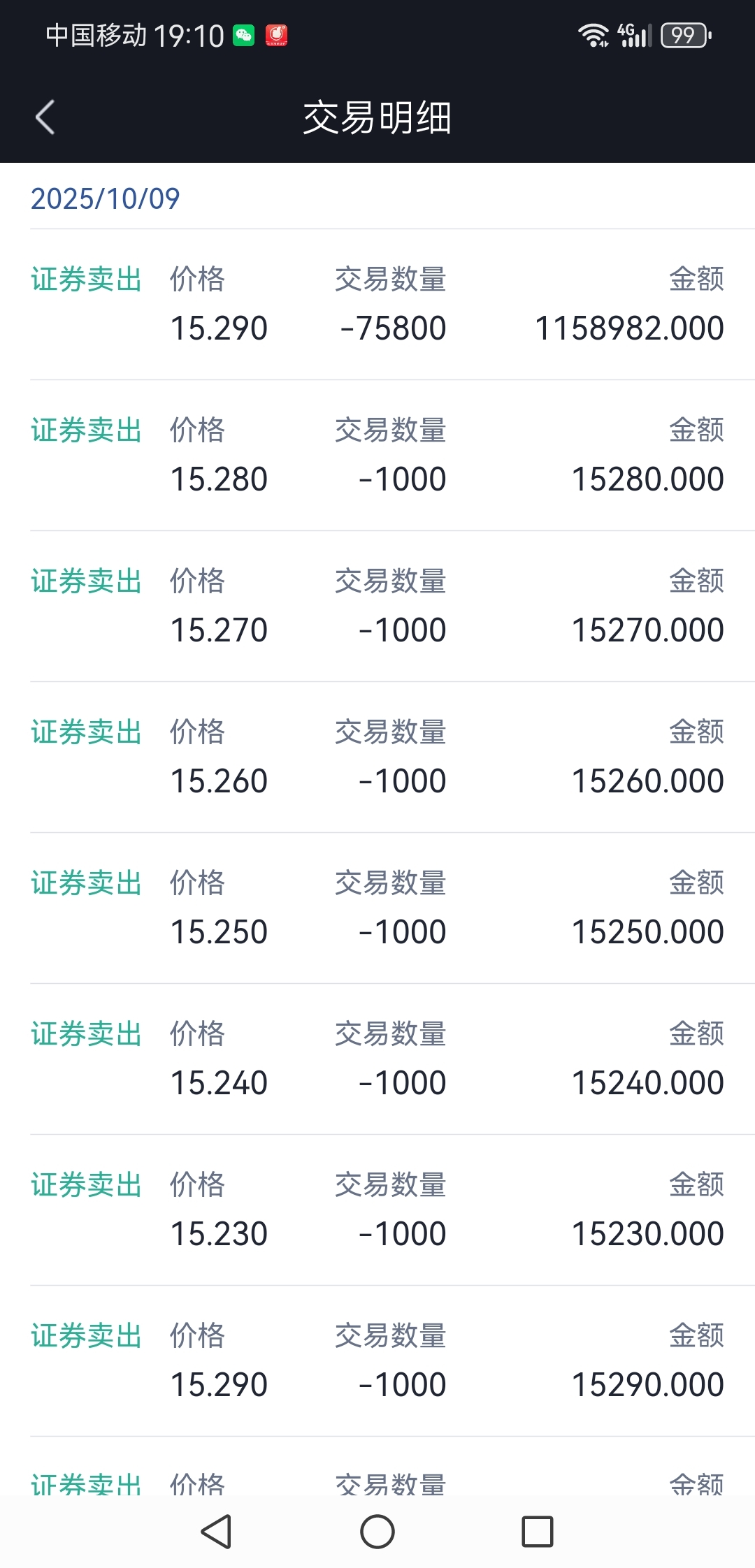Viewport: 755px width, 1568px height.
Task: Tap the back arrow in header
Action: point(45,117)
